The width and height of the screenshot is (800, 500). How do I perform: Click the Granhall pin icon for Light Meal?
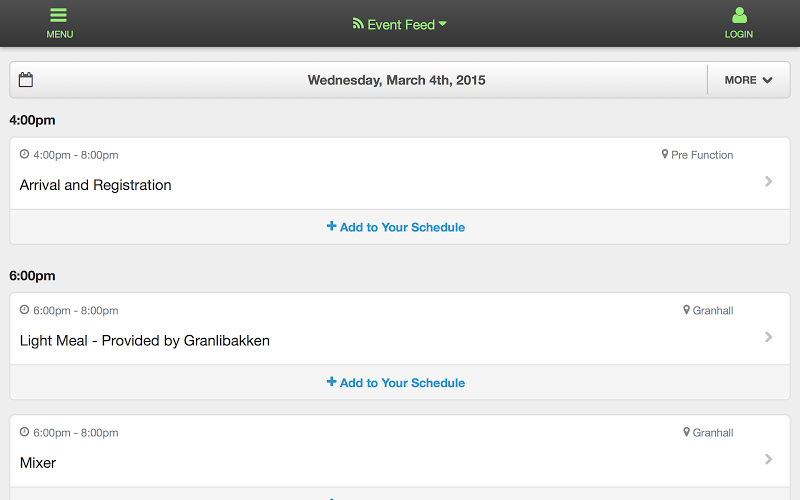tap(686, 310)
